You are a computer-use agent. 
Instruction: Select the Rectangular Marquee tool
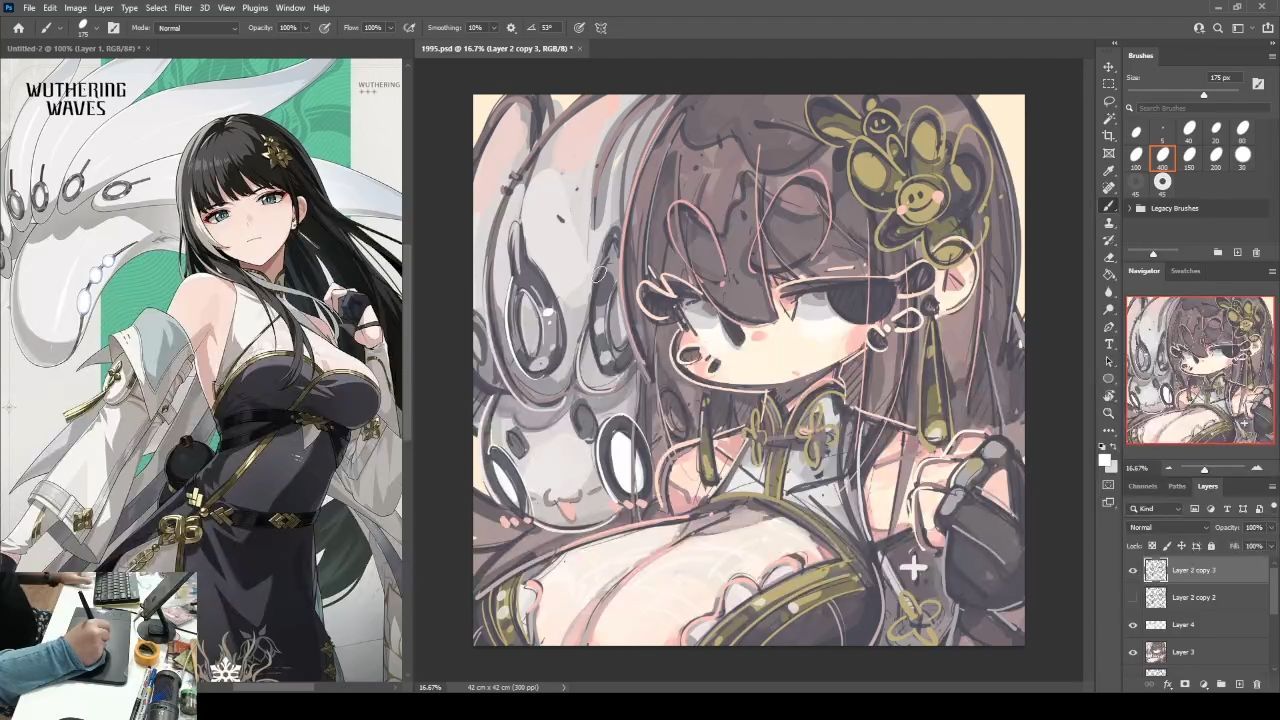click(x=1109, y=83)
